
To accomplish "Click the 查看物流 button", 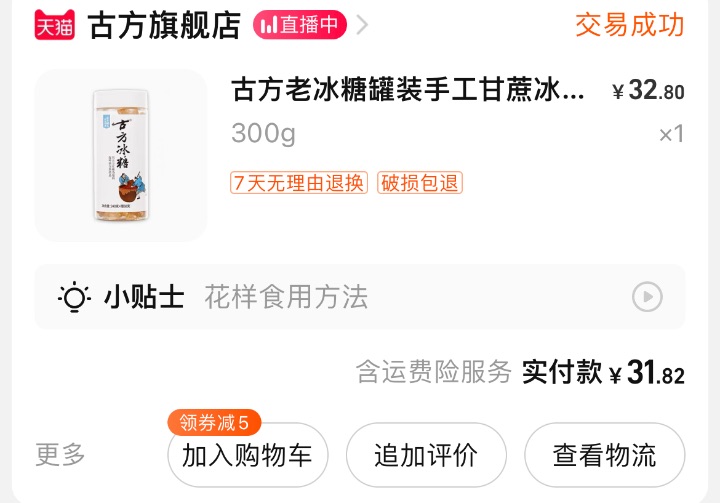I will 605,455.
